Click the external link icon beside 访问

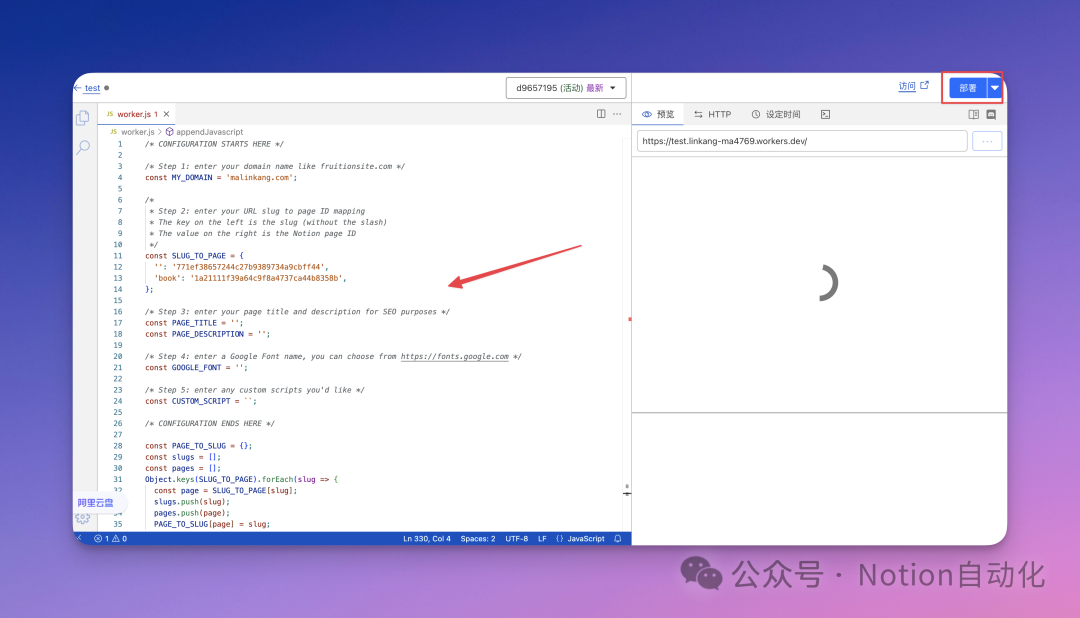click(924, 85)
